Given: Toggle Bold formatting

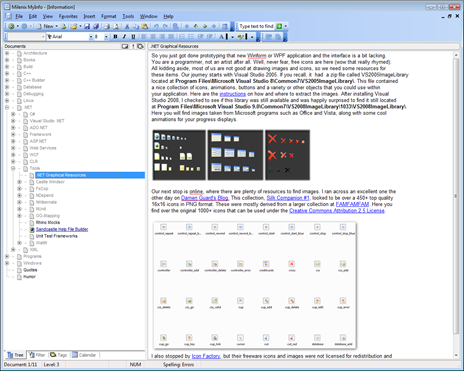Looking at the screenshot, I should tap(115, 37).
